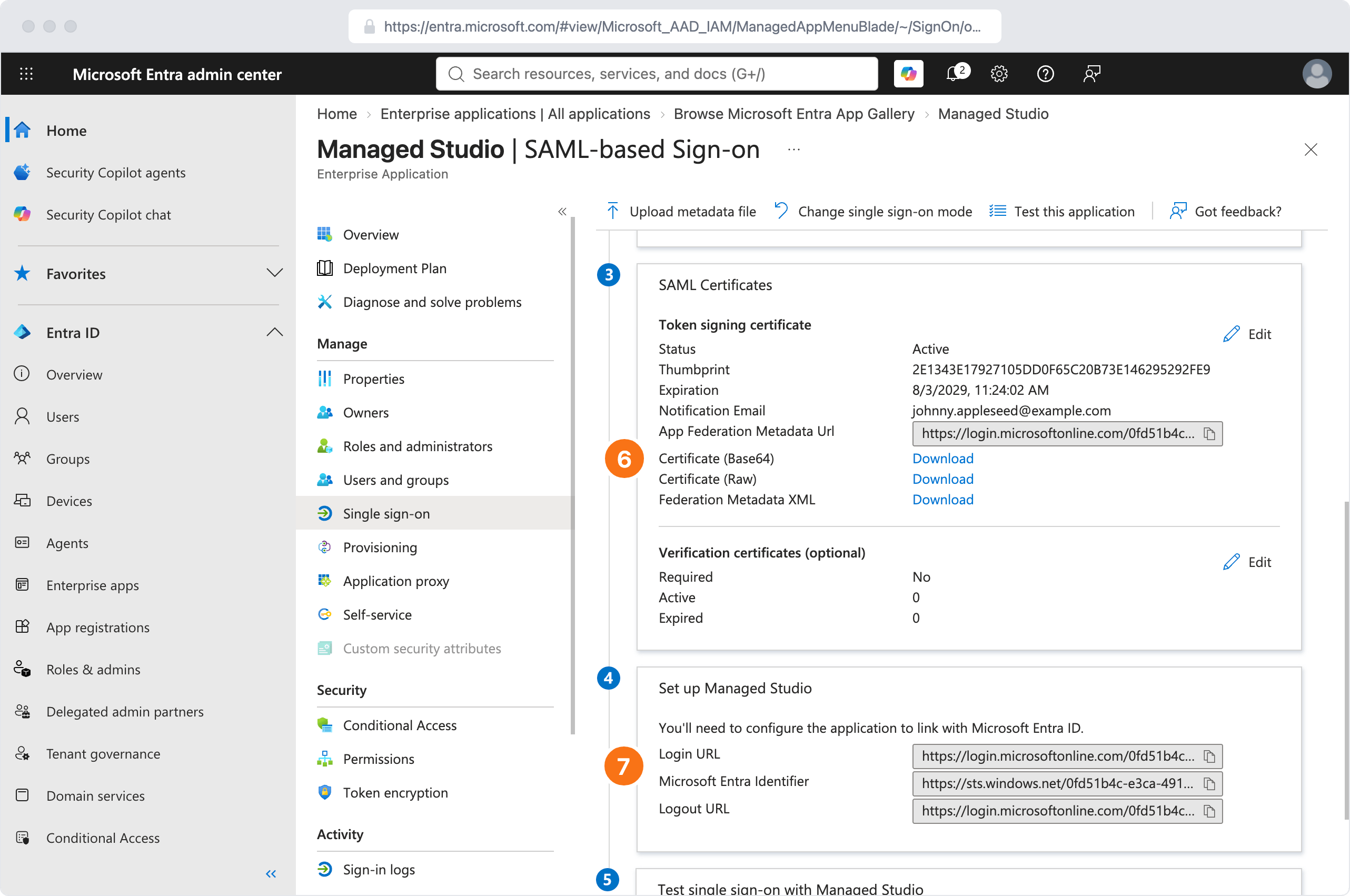This screenshot has height=896, width=1350.
Task: Test this application
Action: pyautogui.click(x=1062, y=212)
